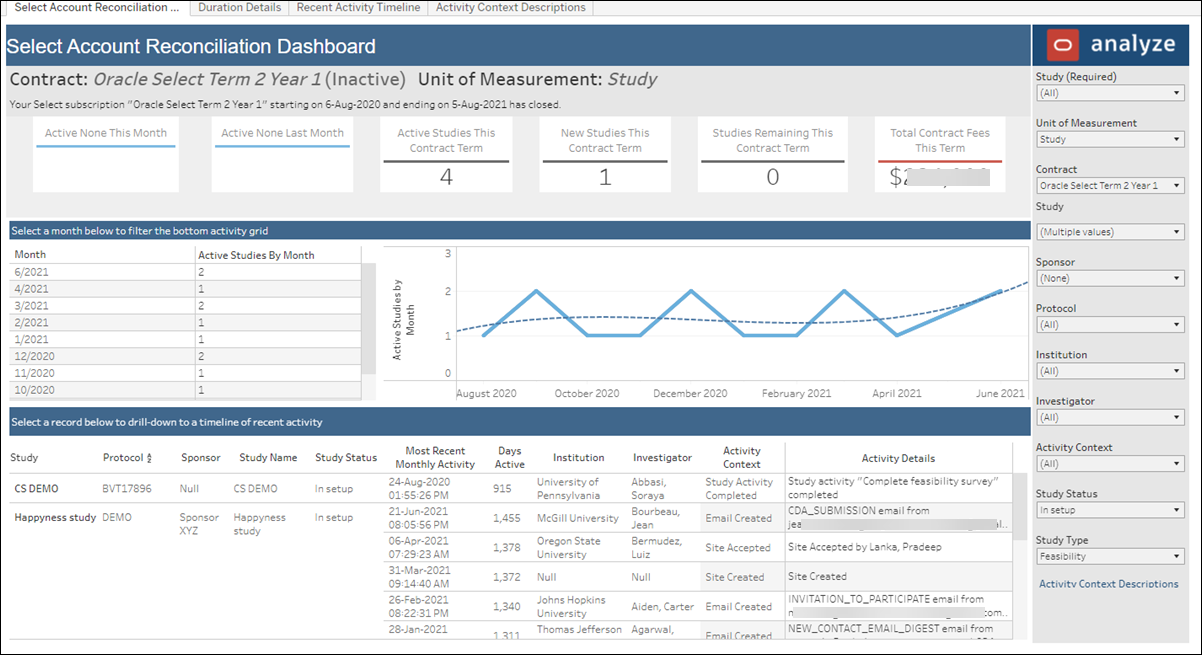Click the Days Active column header
The height and width of the screenshot is (655, 1202).
[x=509, y=457]
